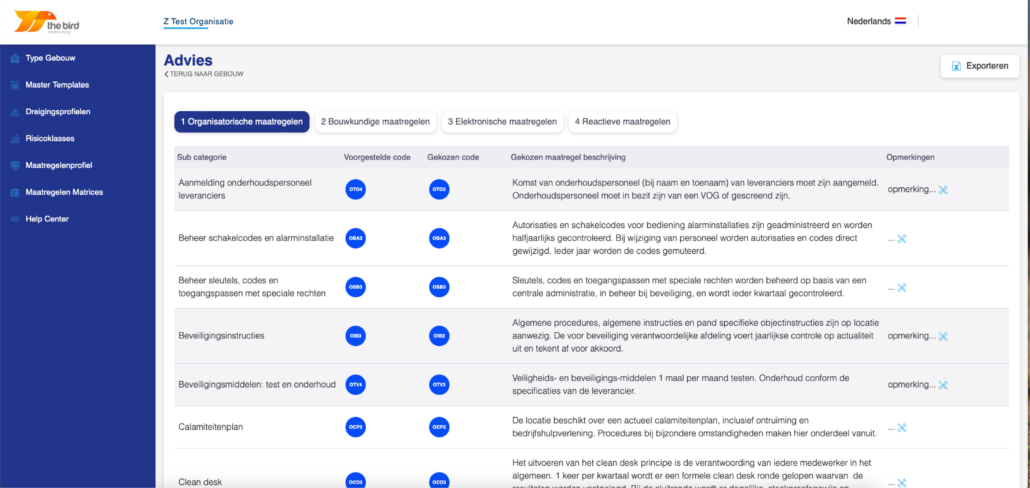This screenshot has width=1030, height=488.
Task: Edit remark for Beheer sleutels, codes row
Action: coord(901,288)
